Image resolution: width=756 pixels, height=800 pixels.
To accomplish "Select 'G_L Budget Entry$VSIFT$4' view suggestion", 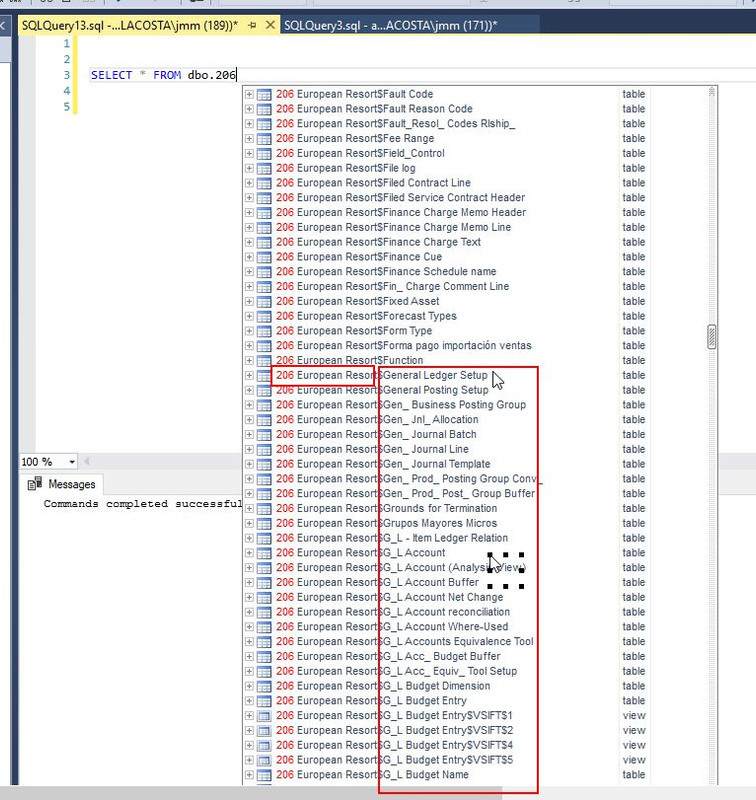I will [394, 745].
